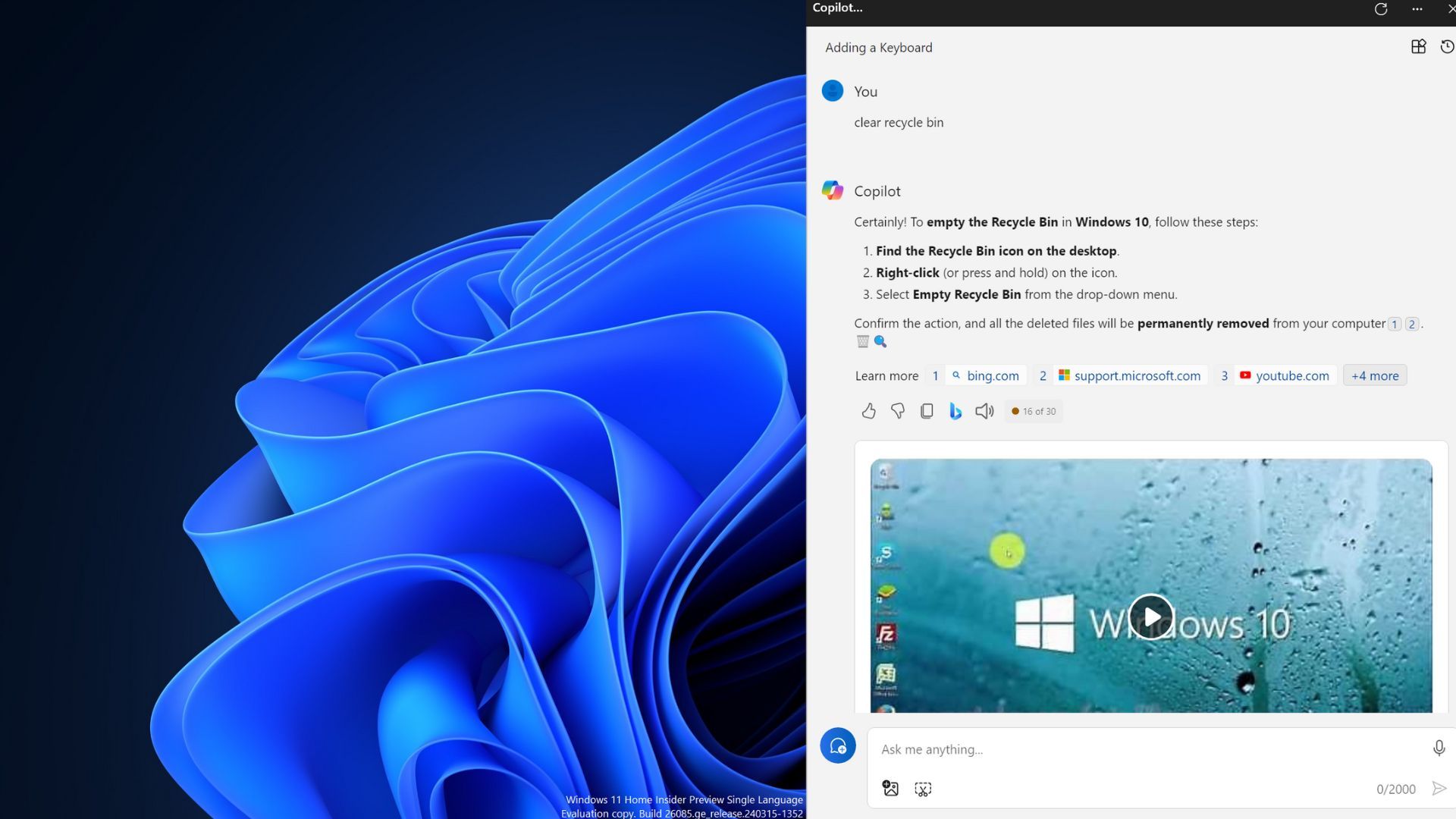Open the support.microsoft.com source link
This screenshot has height=819, width=1456.
tap(1137, 375)
